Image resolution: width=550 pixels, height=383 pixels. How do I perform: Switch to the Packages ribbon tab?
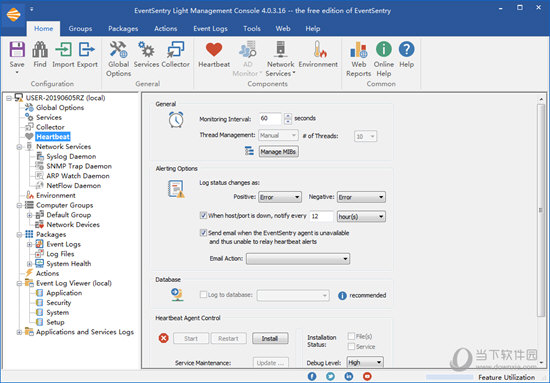[x=123, y=29]
